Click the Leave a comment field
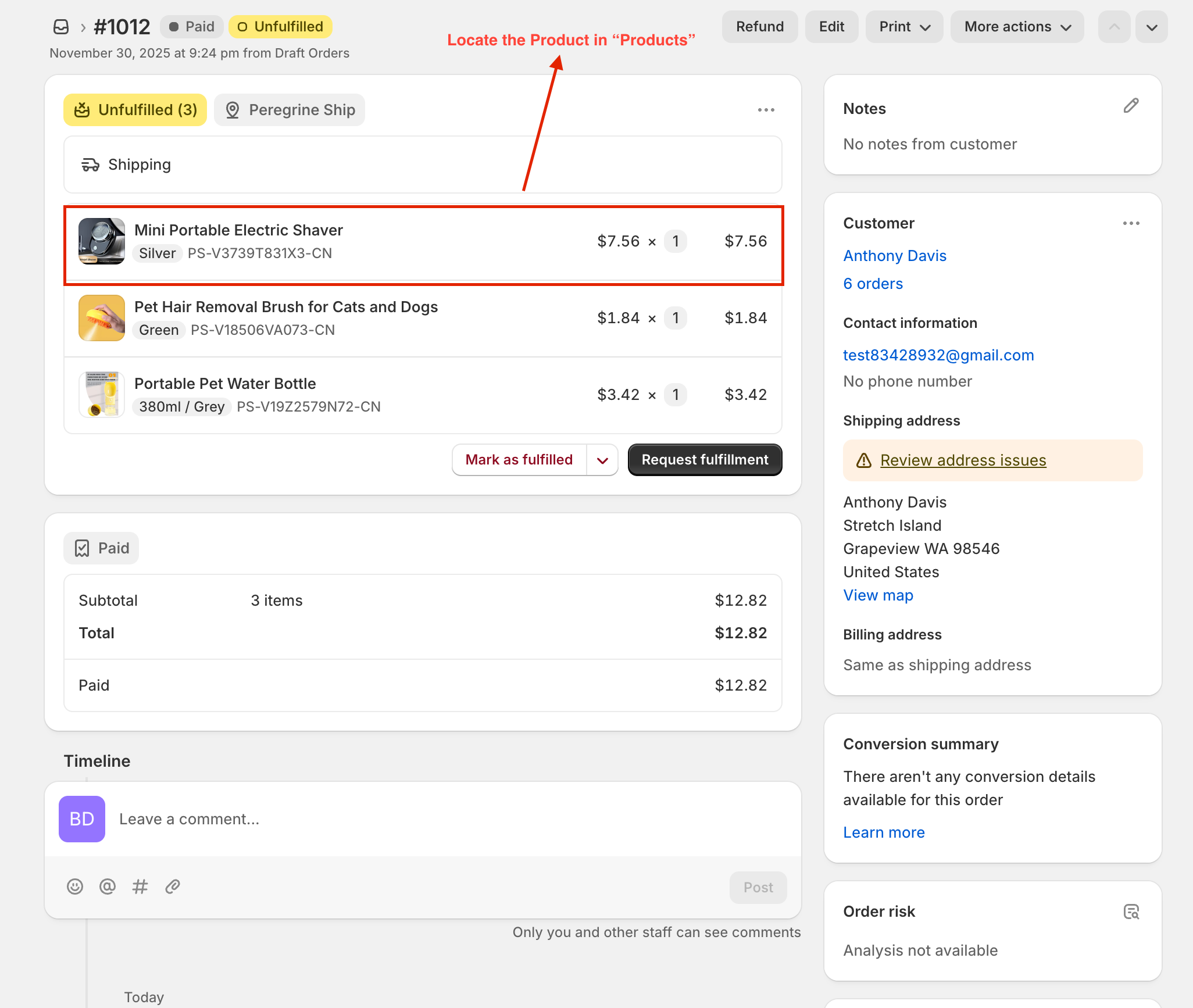1193x1008 pixels. [x=407, y=819]
